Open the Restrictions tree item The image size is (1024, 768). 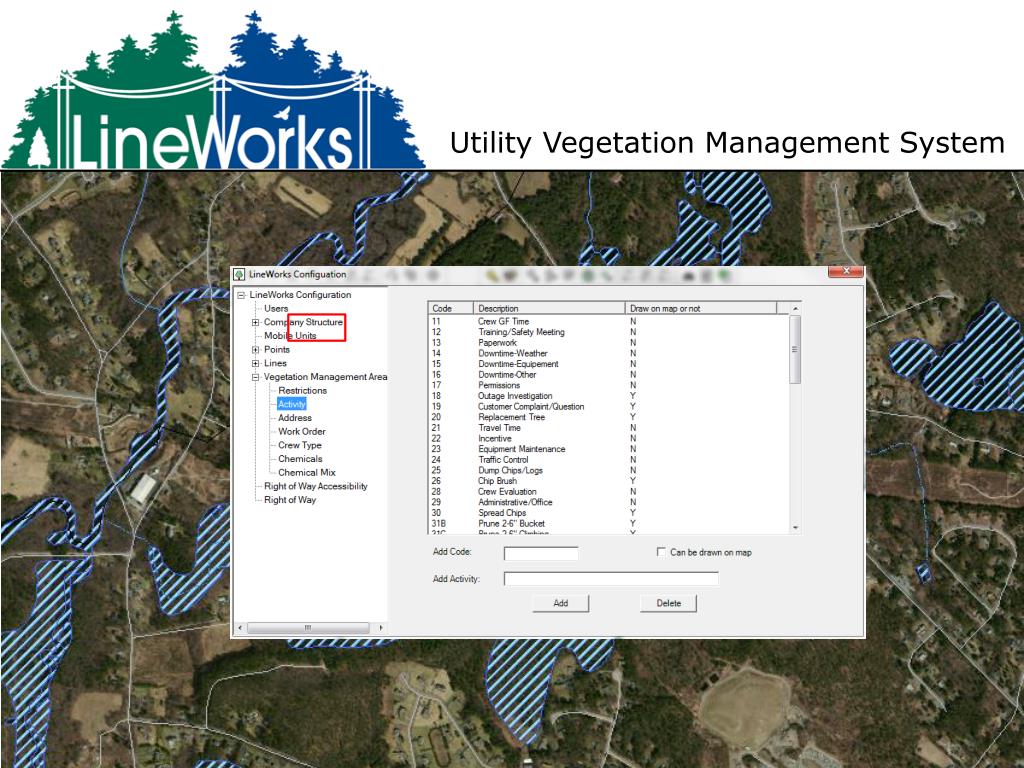pyautogui.click(x=302, y=391)
